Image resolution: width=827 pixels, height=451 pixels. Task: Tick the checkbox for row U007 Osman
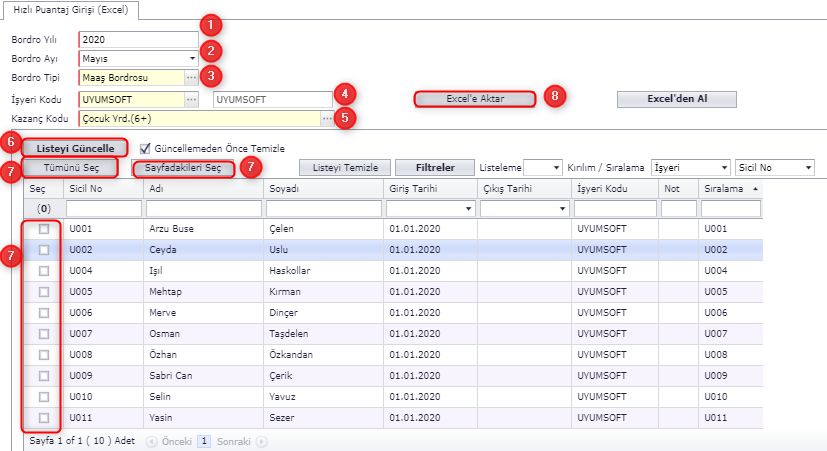pyautogui.click(x=43, y=332)
